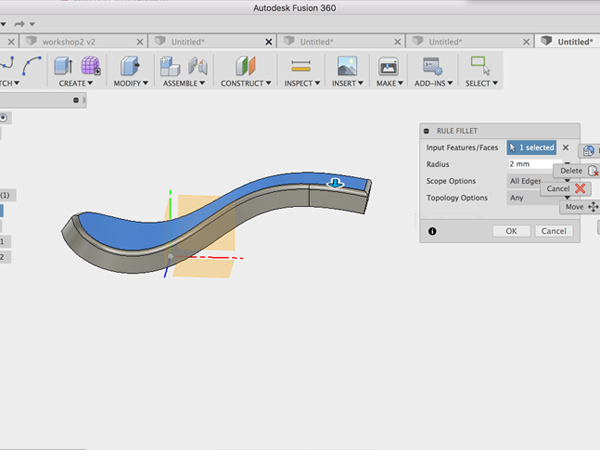Open the Scope Options All Edges dropdown
Image resolution: width=600 pixels, height=450 pixels.
[539, 181]
